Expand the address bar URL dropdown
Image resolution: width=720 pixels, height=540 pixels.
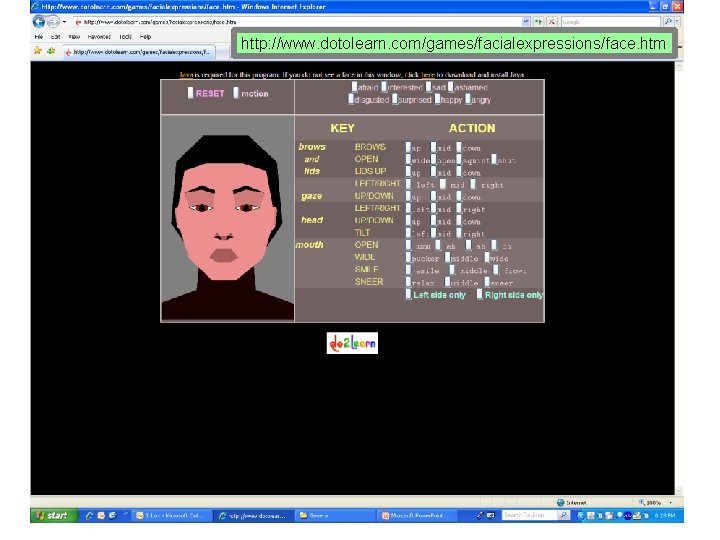click(526, 22)
